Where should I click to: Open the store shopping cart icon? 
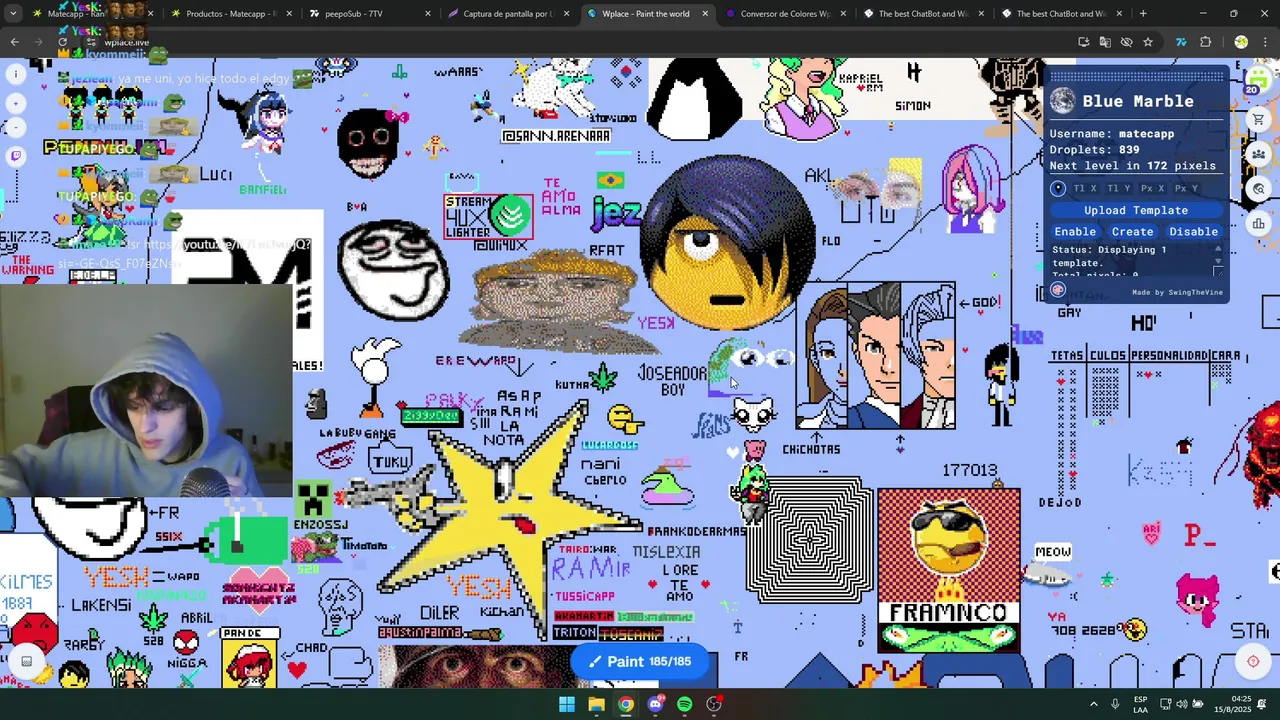1259,119
